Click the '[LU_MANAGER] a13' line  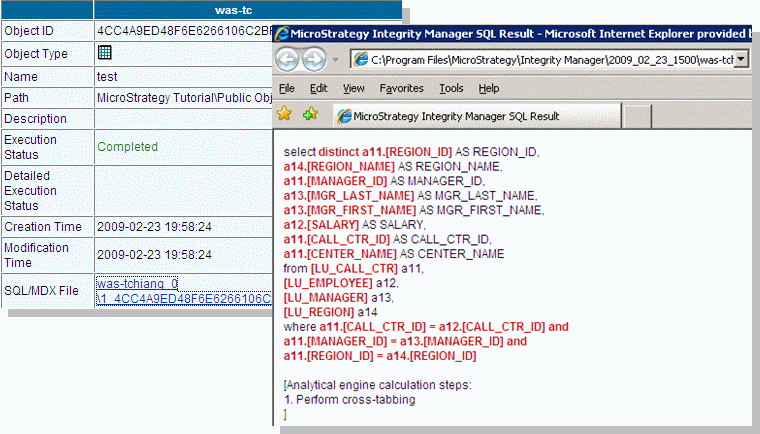coord(339,297)
